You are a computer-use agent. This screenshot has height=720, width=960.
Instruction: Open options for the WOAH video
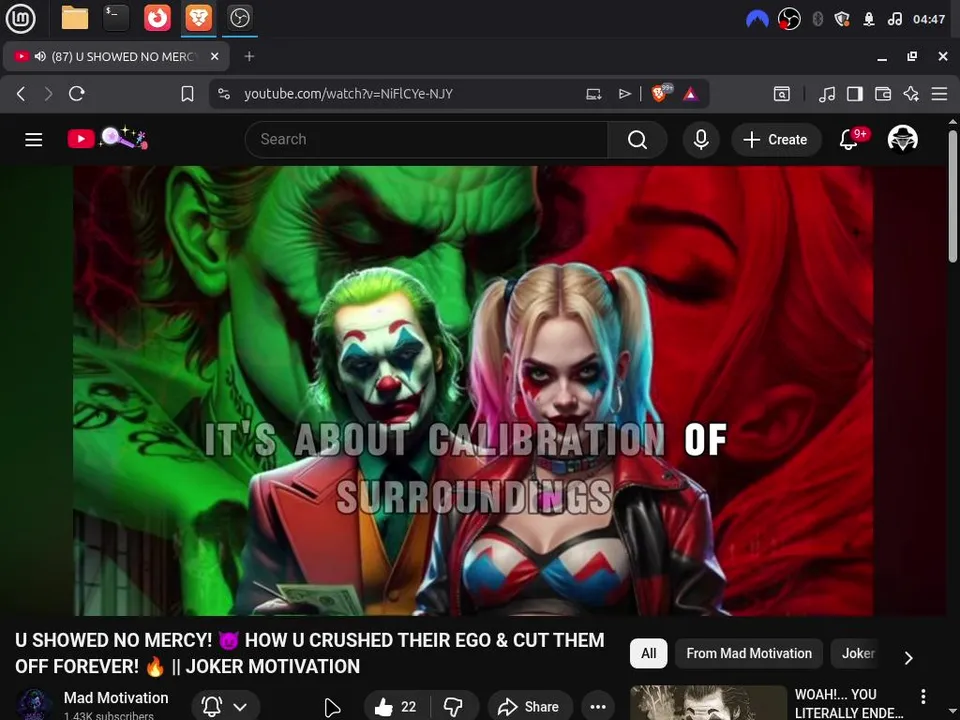(923, 696)
